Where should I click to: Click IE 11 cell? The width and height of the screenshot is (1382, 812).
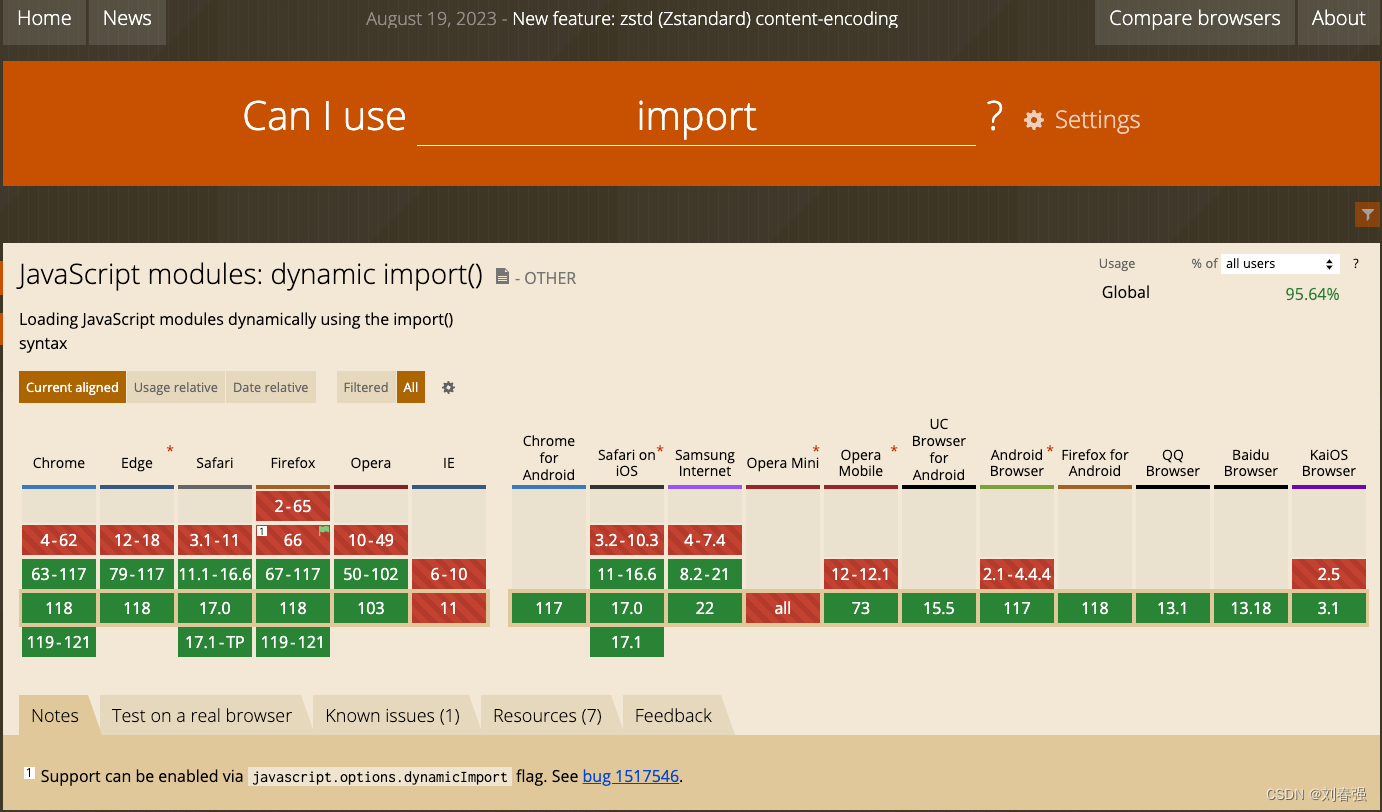pos(449,608)
